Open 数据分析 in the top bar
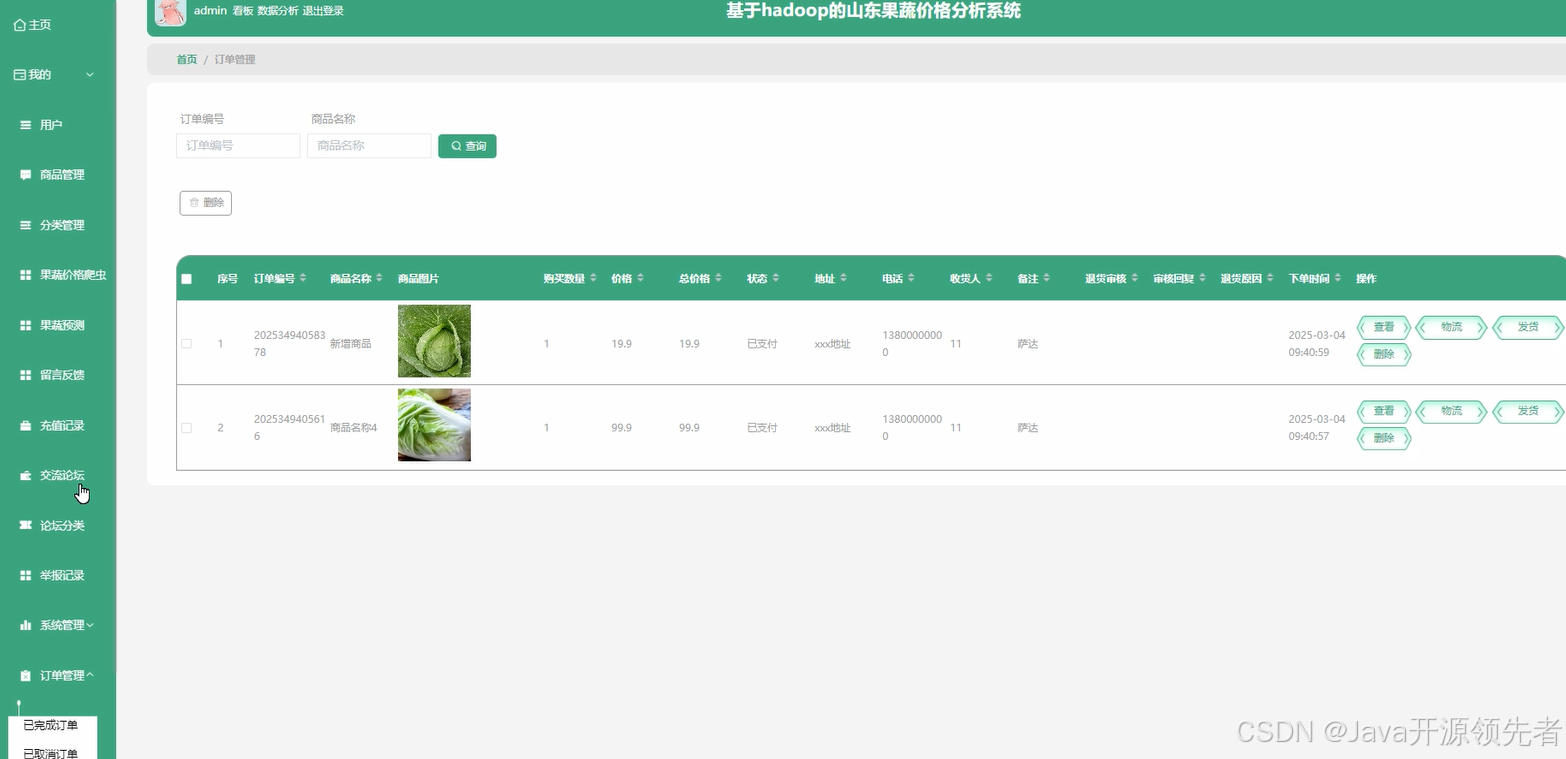The width and height of the screenshot is (1566, 759). (x=277, y=10)
